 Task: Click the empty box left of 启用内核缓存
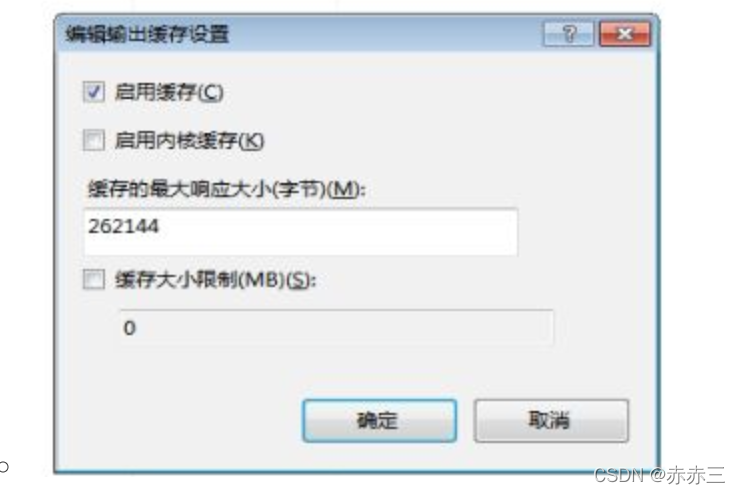[93, 140]
